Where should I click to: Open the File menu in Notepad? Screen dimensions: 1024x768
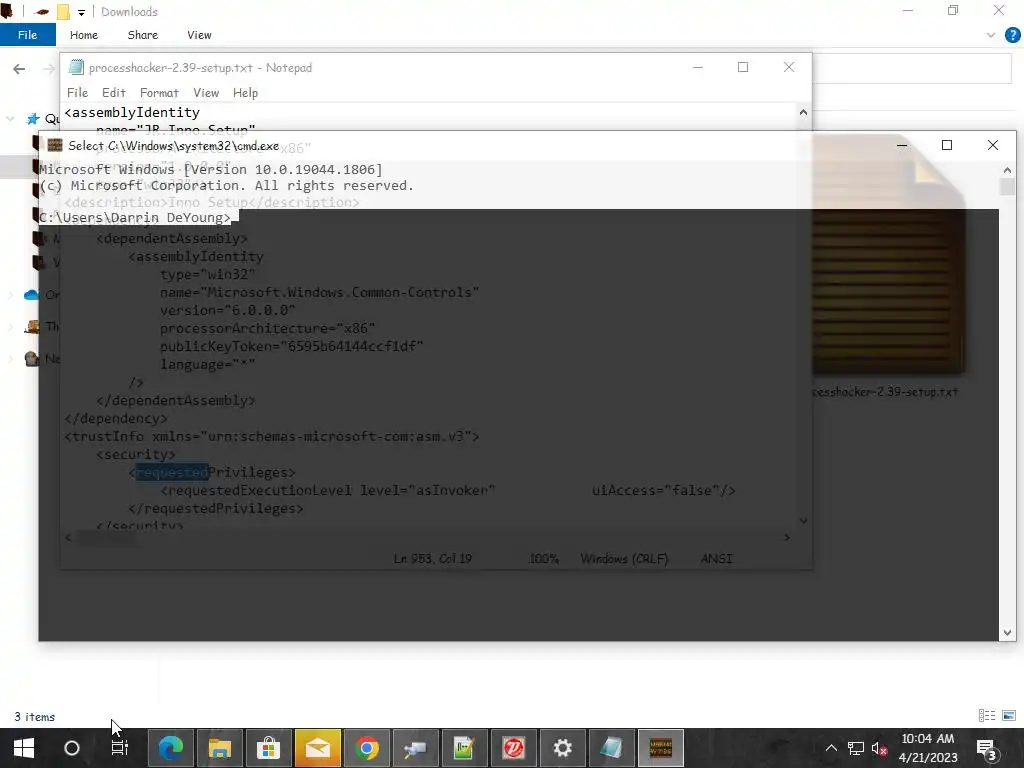click(77, 93)
